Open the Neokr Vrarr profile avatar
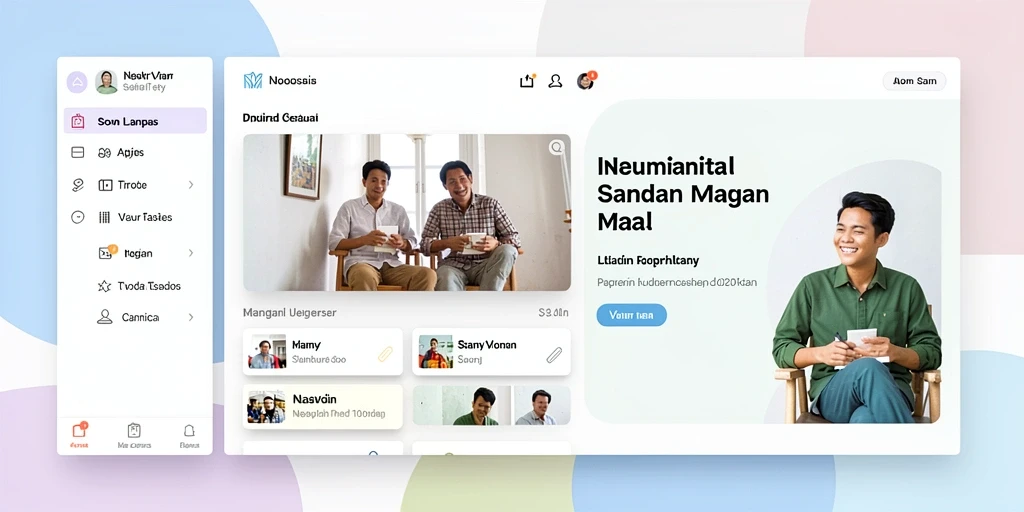This screenshot has width=1024, height=512. pos(106,82)
